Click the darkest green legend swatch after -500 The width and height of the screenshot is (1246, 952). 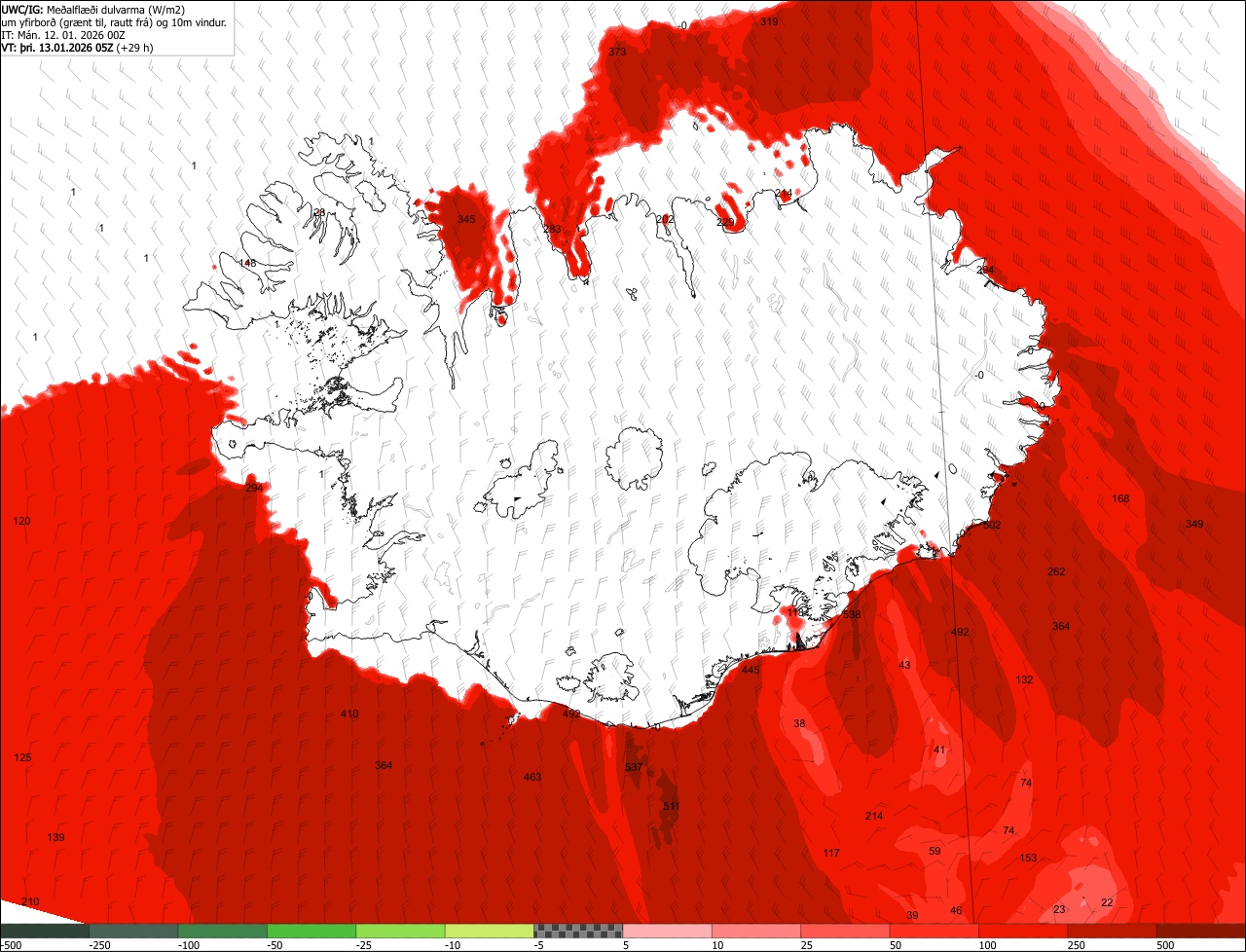45,931
